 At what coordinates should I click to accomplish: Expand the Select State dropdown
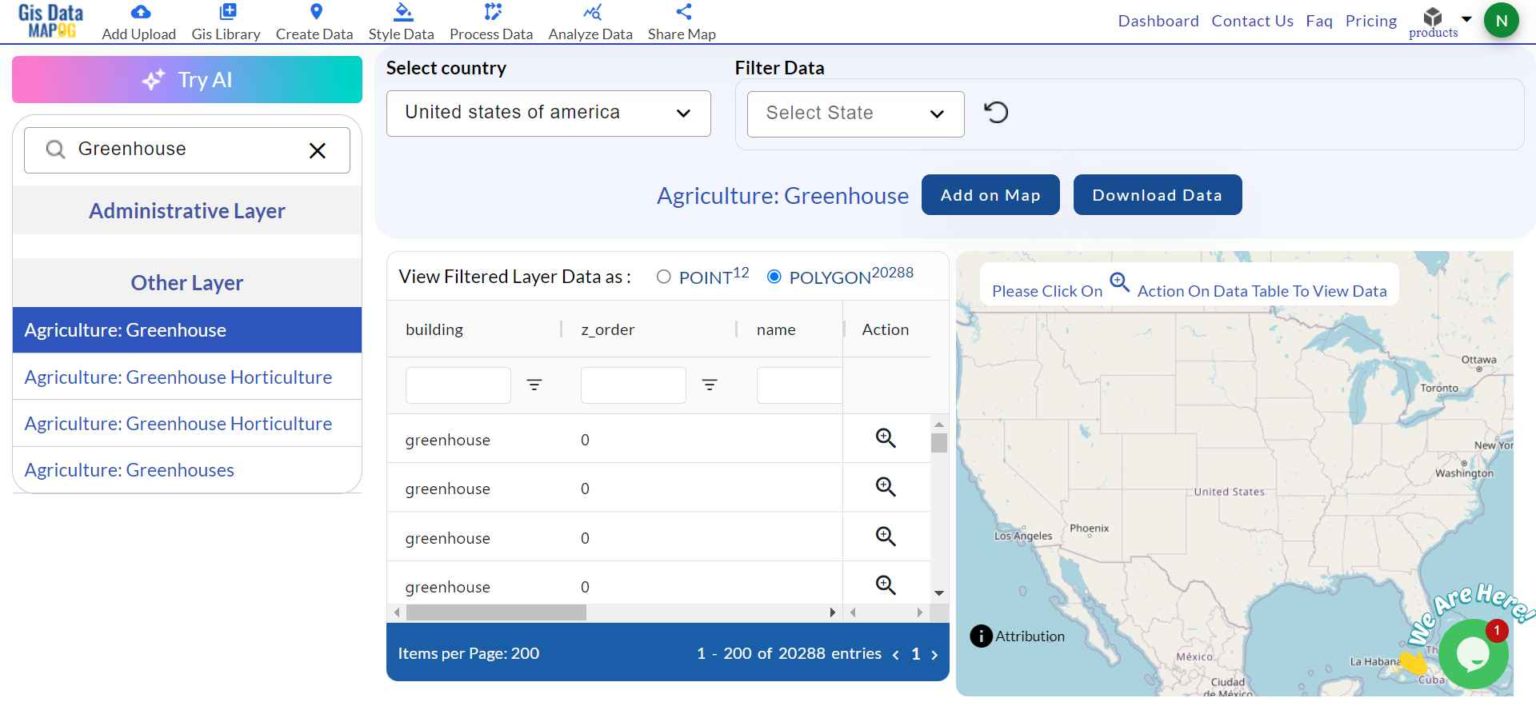(855, 113)
